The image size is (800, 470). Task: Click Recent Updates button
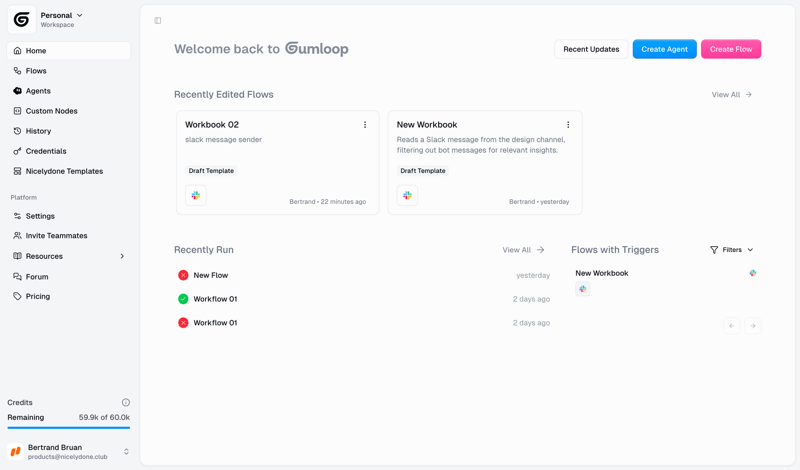pos(591,49)
